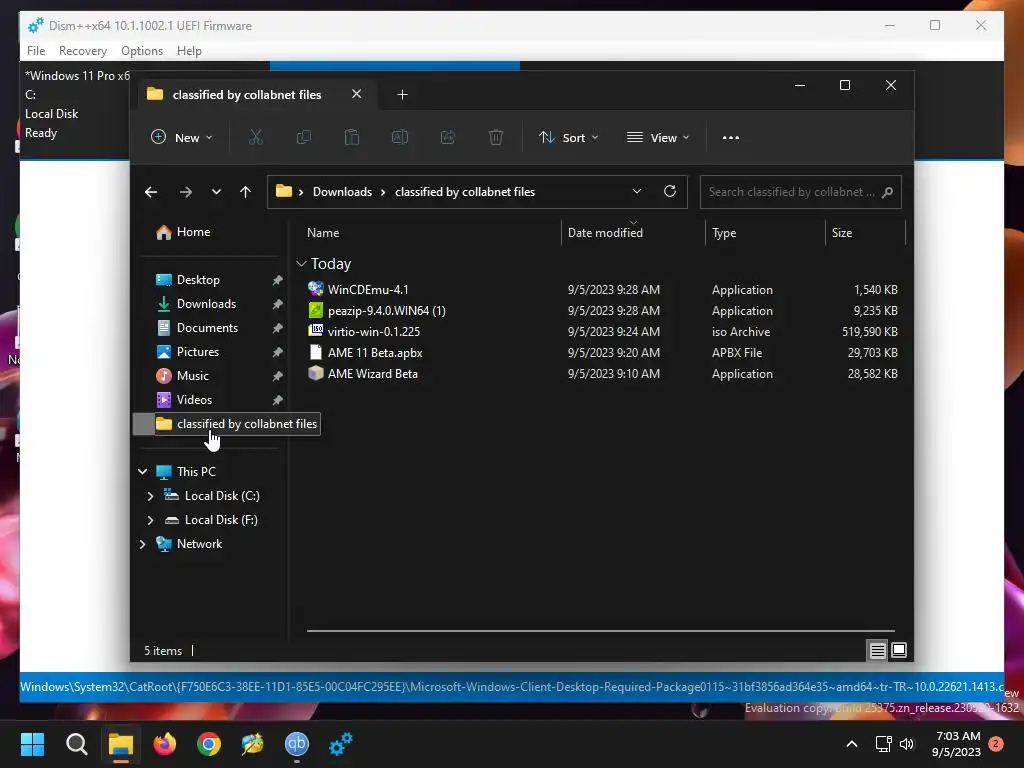Expand Local Disk (C:) node

click(150, 496)
